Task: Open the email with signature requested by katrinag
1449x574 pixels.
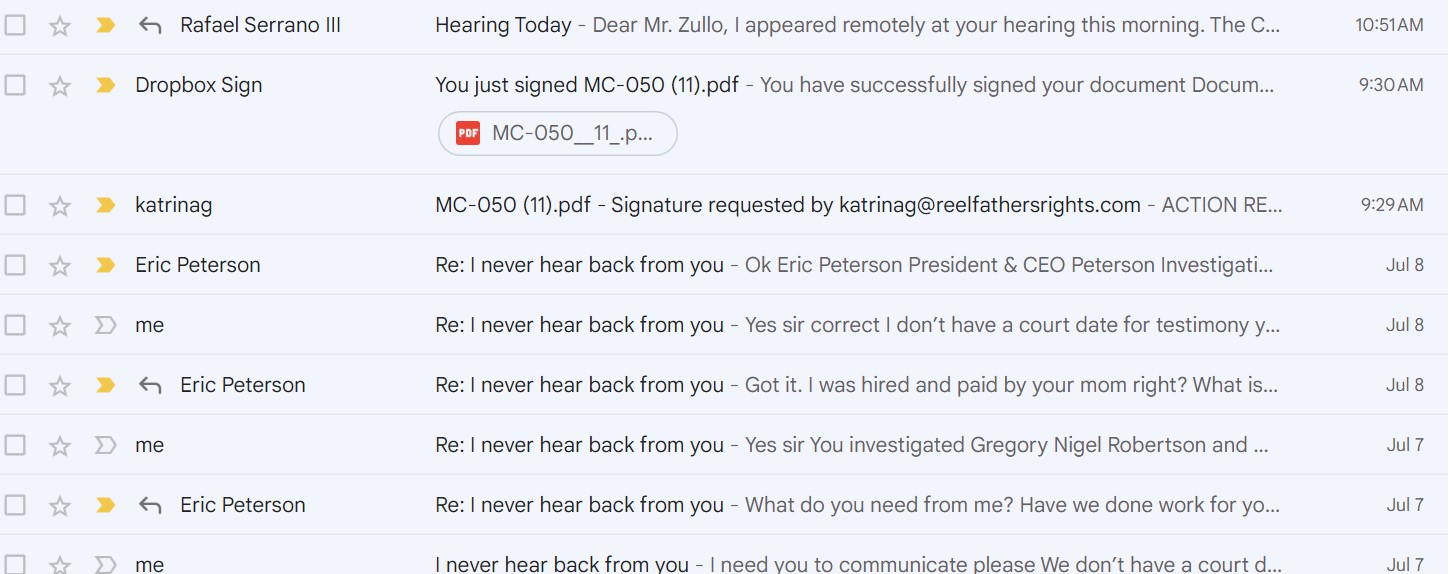Action: (x=800, y=206)
